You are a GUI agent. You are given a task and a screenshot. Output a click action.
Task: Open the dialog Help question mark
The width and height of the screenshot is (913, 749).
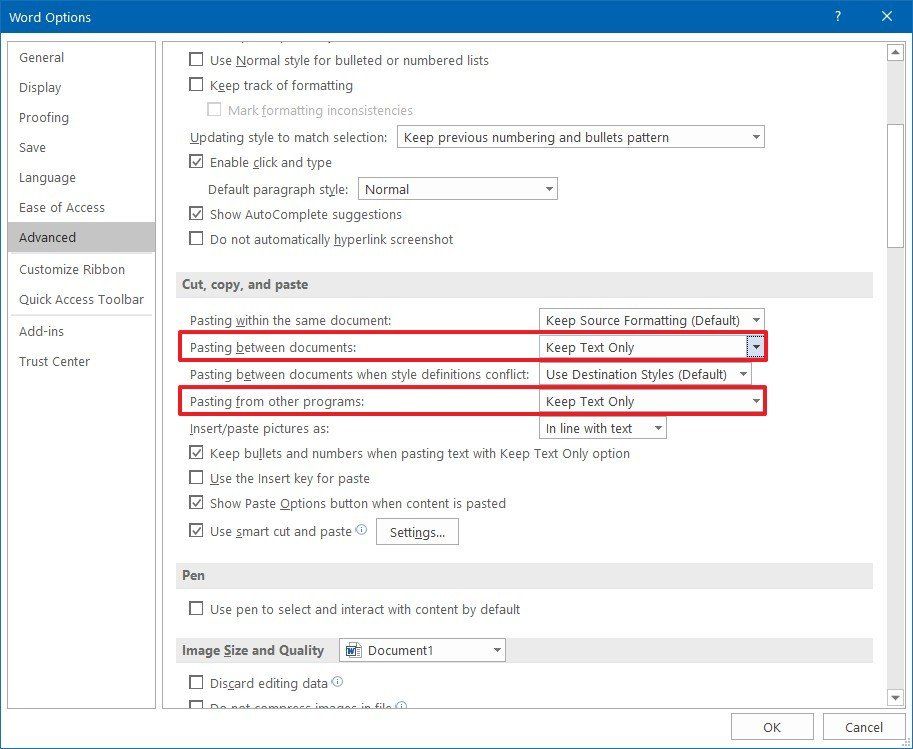[x=837, y=16]
